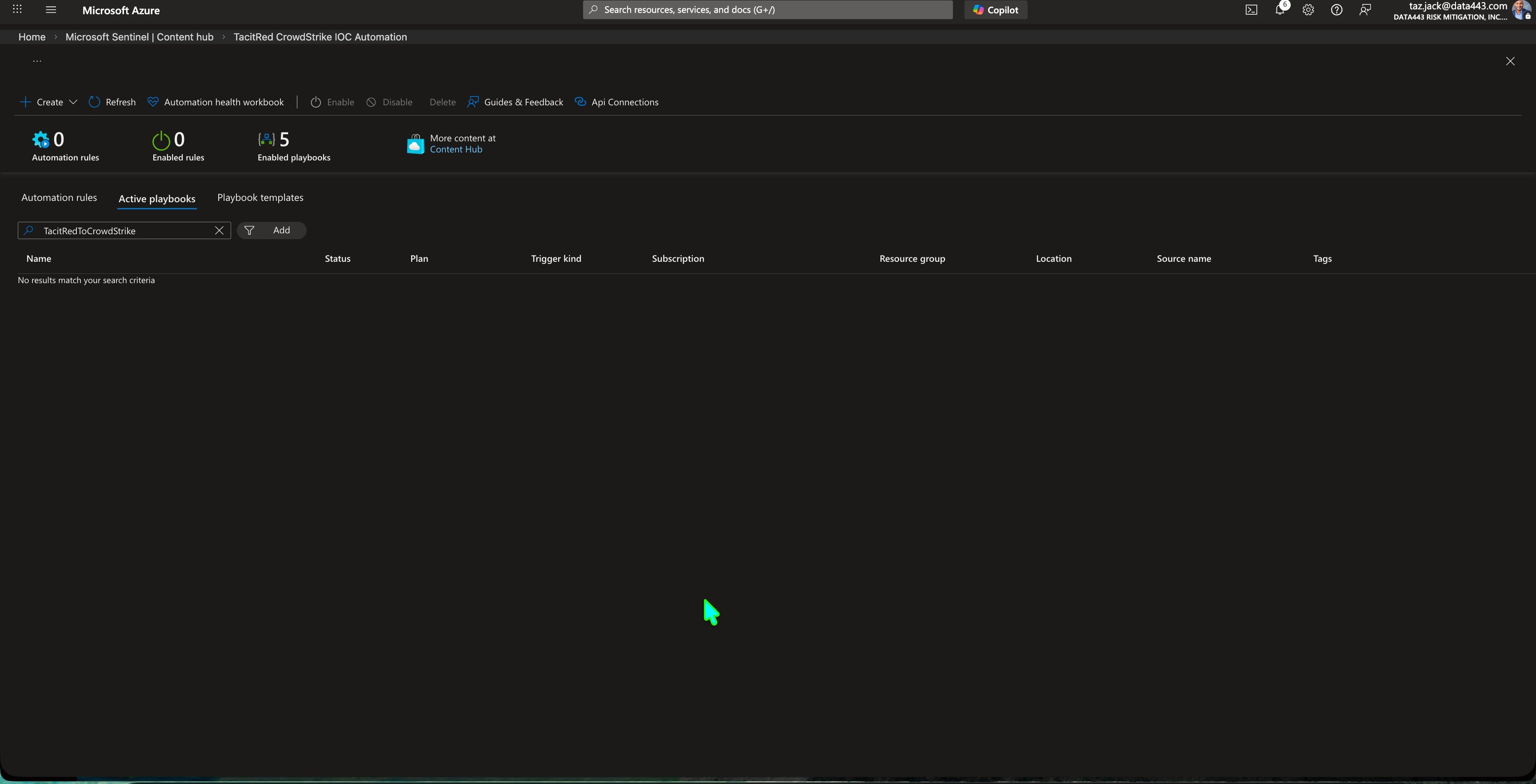Open the Help question-mark icon

(1336, 9)
